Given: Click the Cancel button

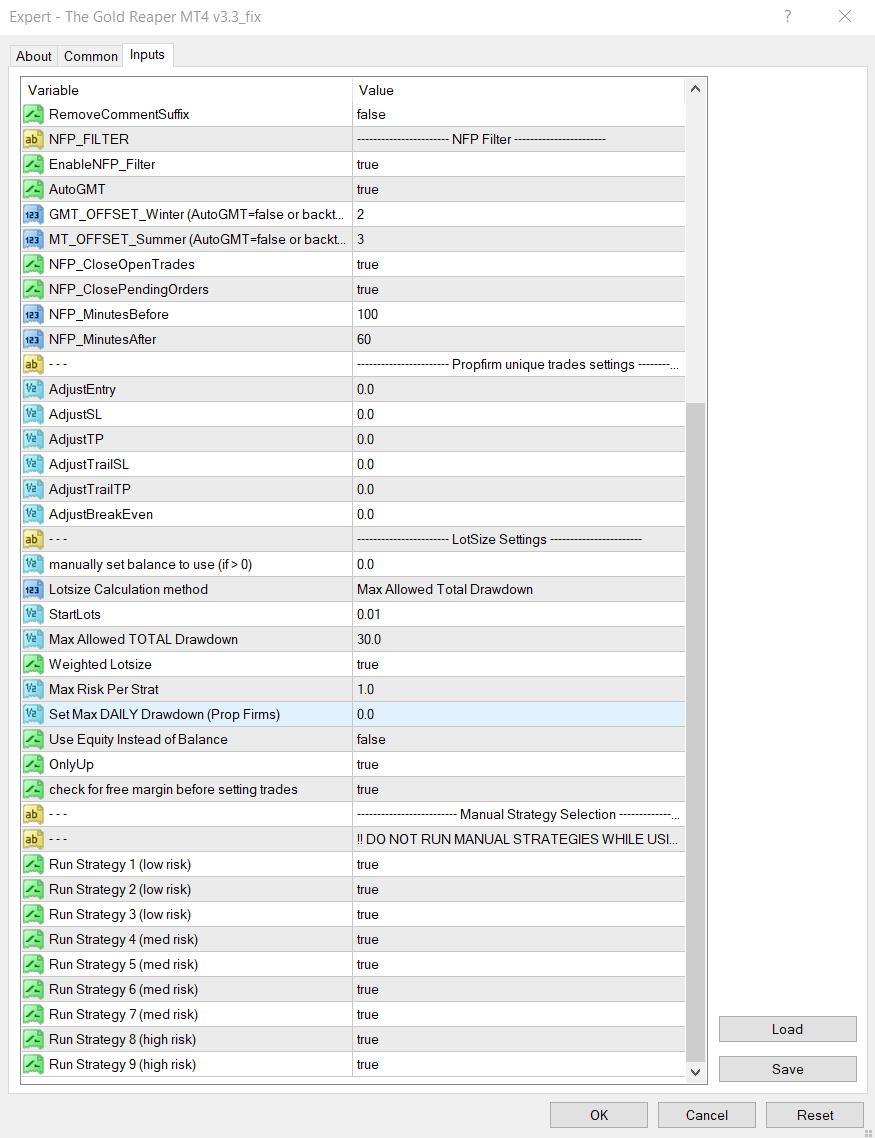Looking at the screenshot, I should [707, 1116].
